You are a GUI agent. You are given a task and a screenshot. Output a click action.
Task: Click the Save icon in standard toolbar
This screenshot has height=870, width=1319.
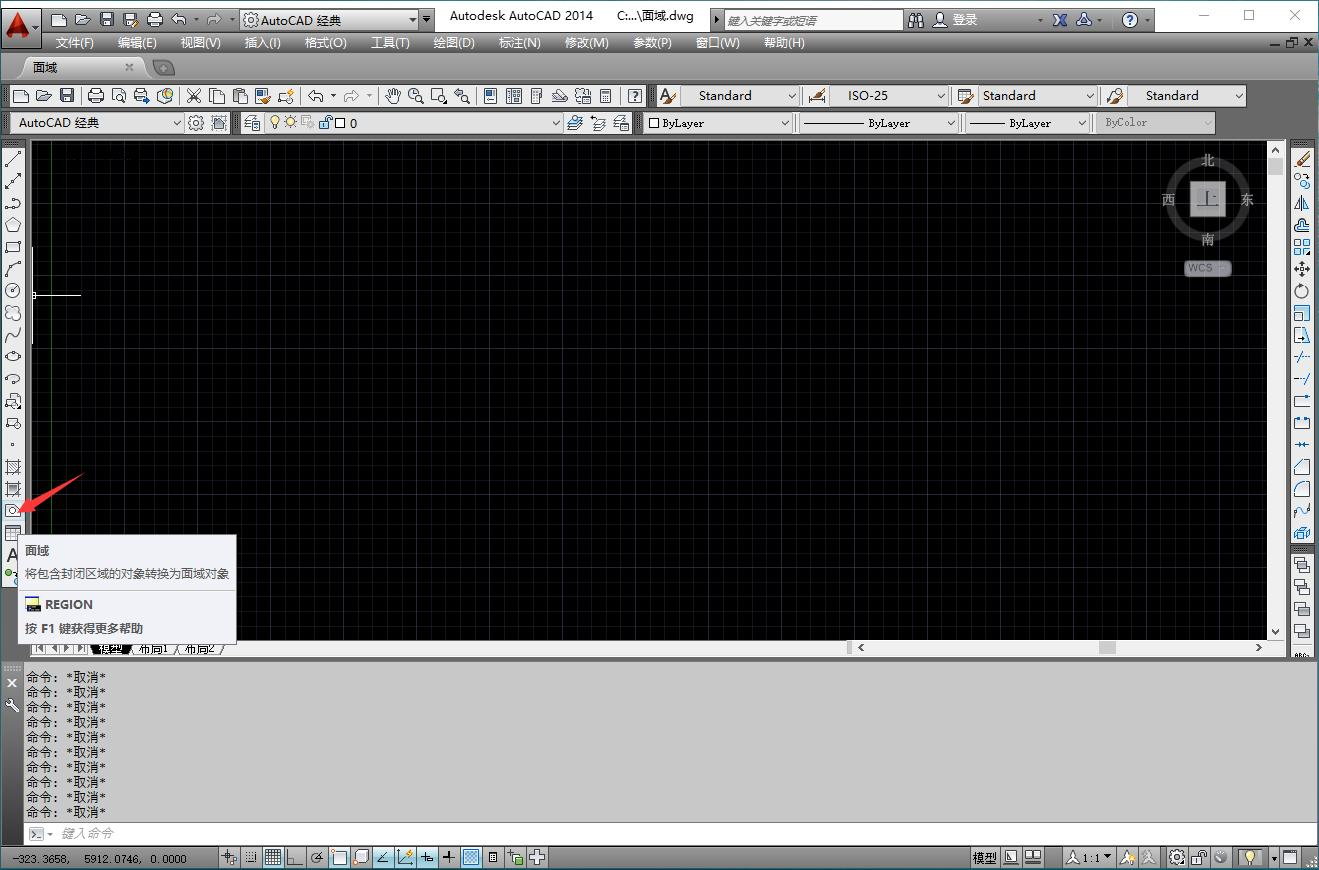coord(68,96)
